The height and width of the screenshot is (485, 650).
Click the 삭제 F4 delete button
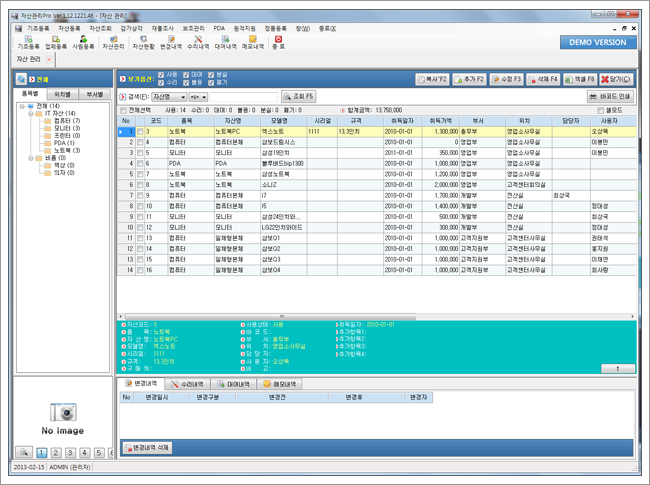coord(543,79)
